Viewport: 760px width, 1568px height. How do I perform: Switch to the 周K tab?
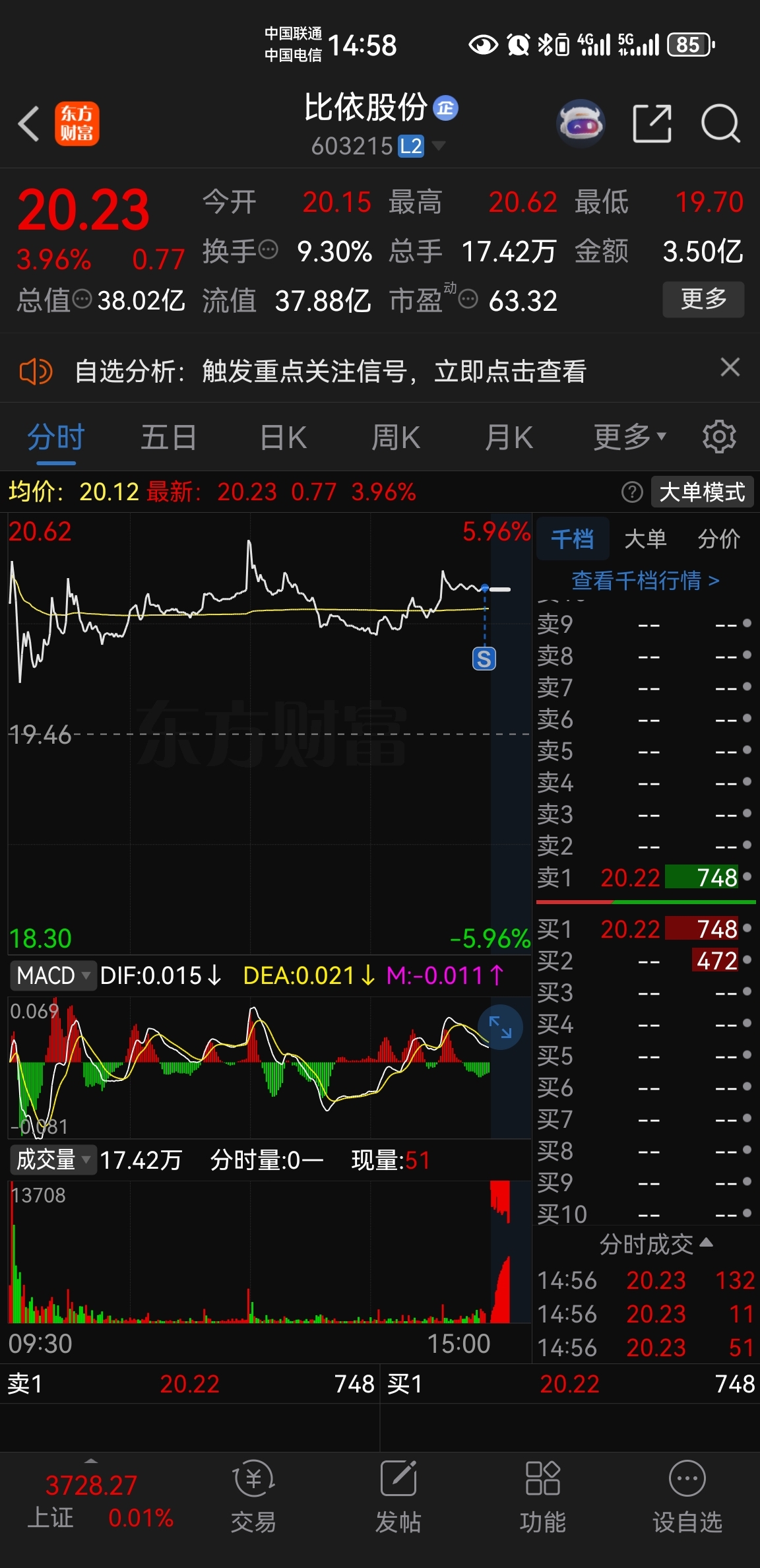click(396, 438)
